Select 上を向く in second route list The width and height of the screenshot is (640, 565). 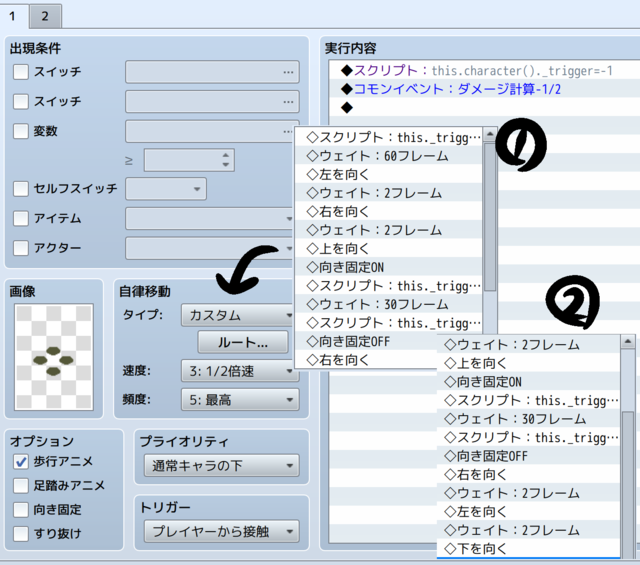click(529, 363)
